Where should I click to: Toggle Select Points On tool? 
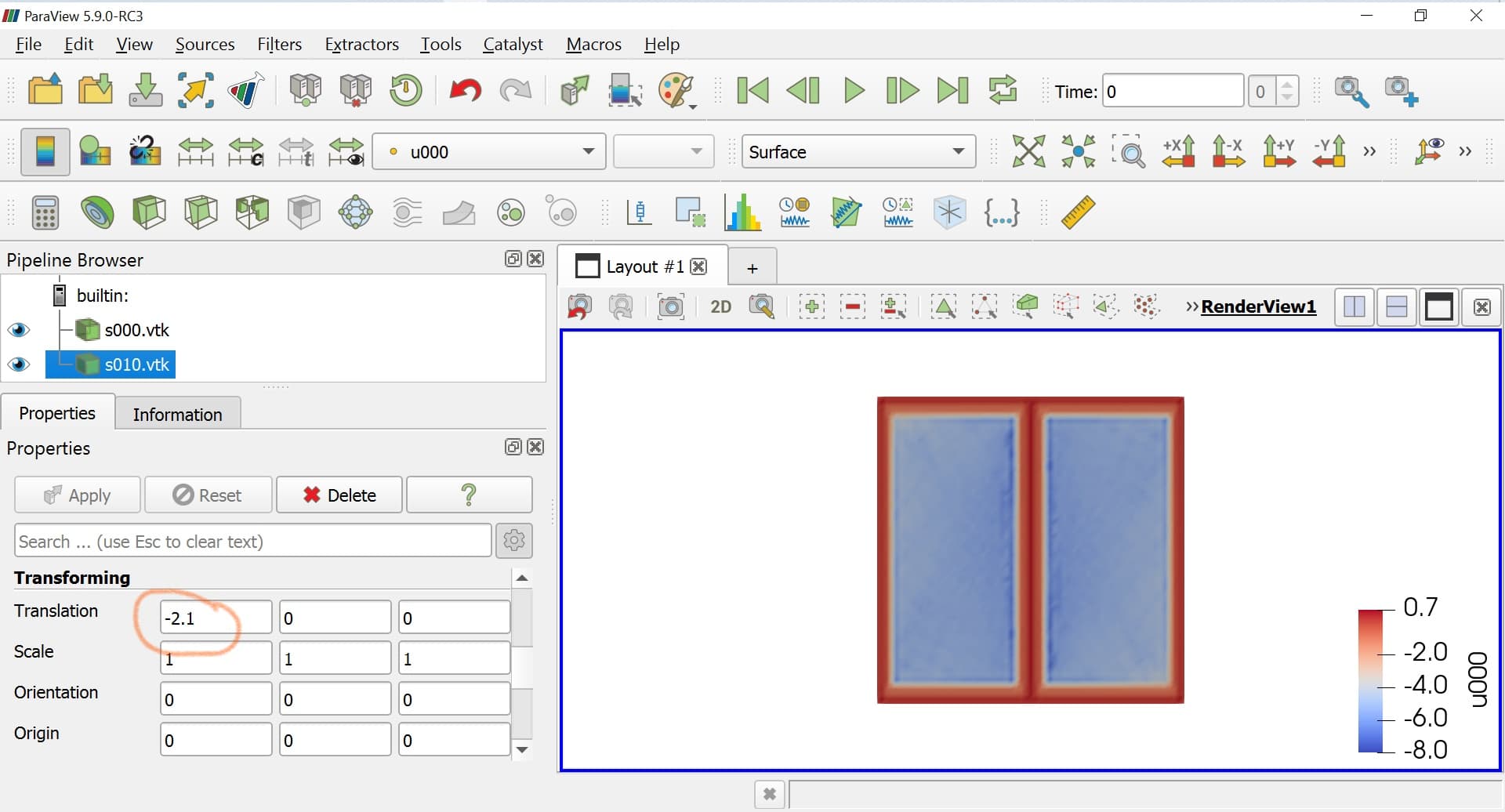[x=985, y=306]
